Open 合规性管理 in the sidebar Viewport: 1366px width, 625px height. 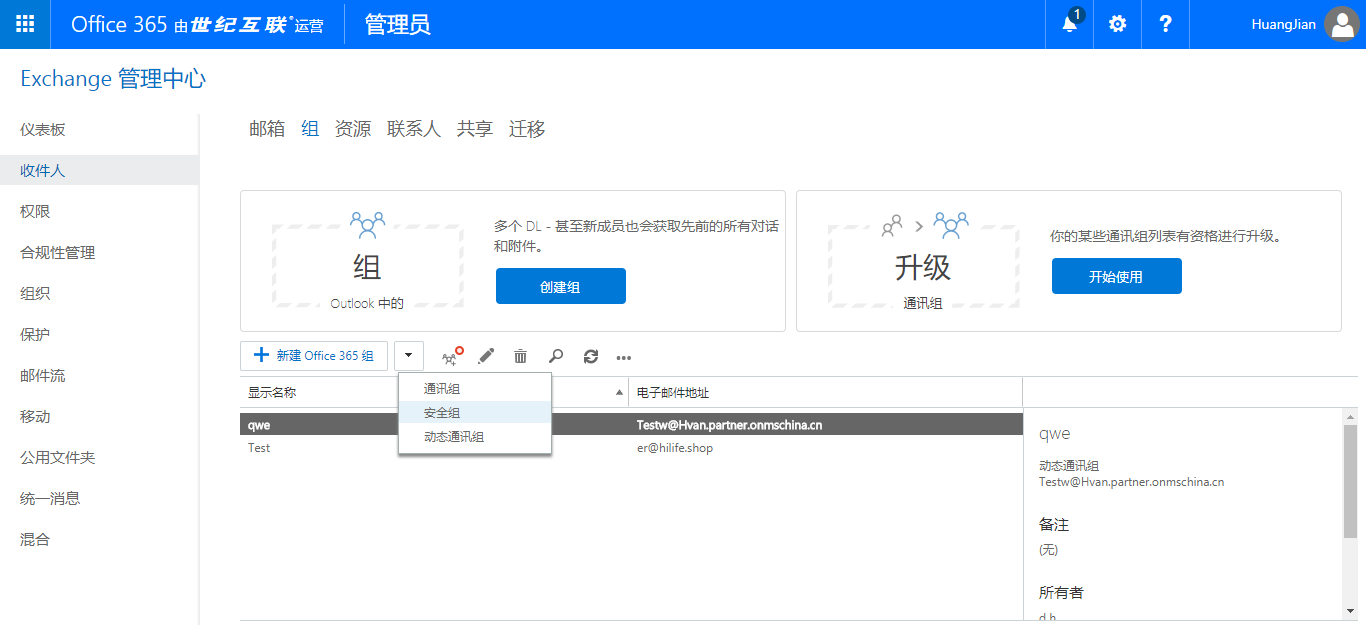pos(99,253)
